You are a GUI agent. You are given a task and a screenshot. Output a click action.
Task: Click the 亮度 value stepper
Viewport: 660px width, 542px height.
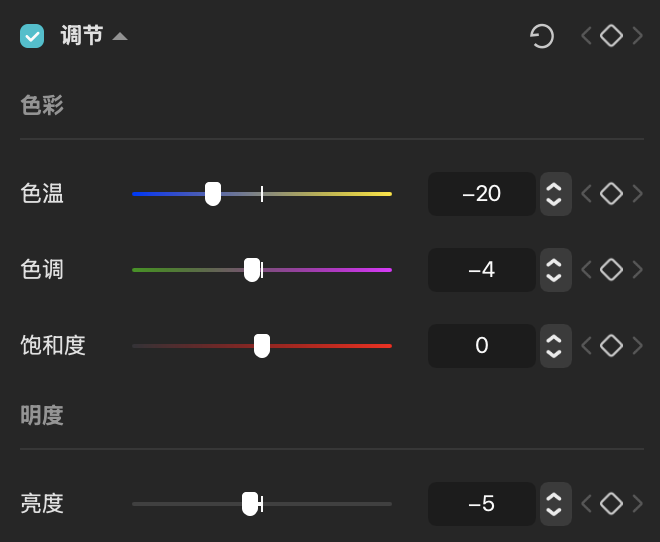coord(556,504)
